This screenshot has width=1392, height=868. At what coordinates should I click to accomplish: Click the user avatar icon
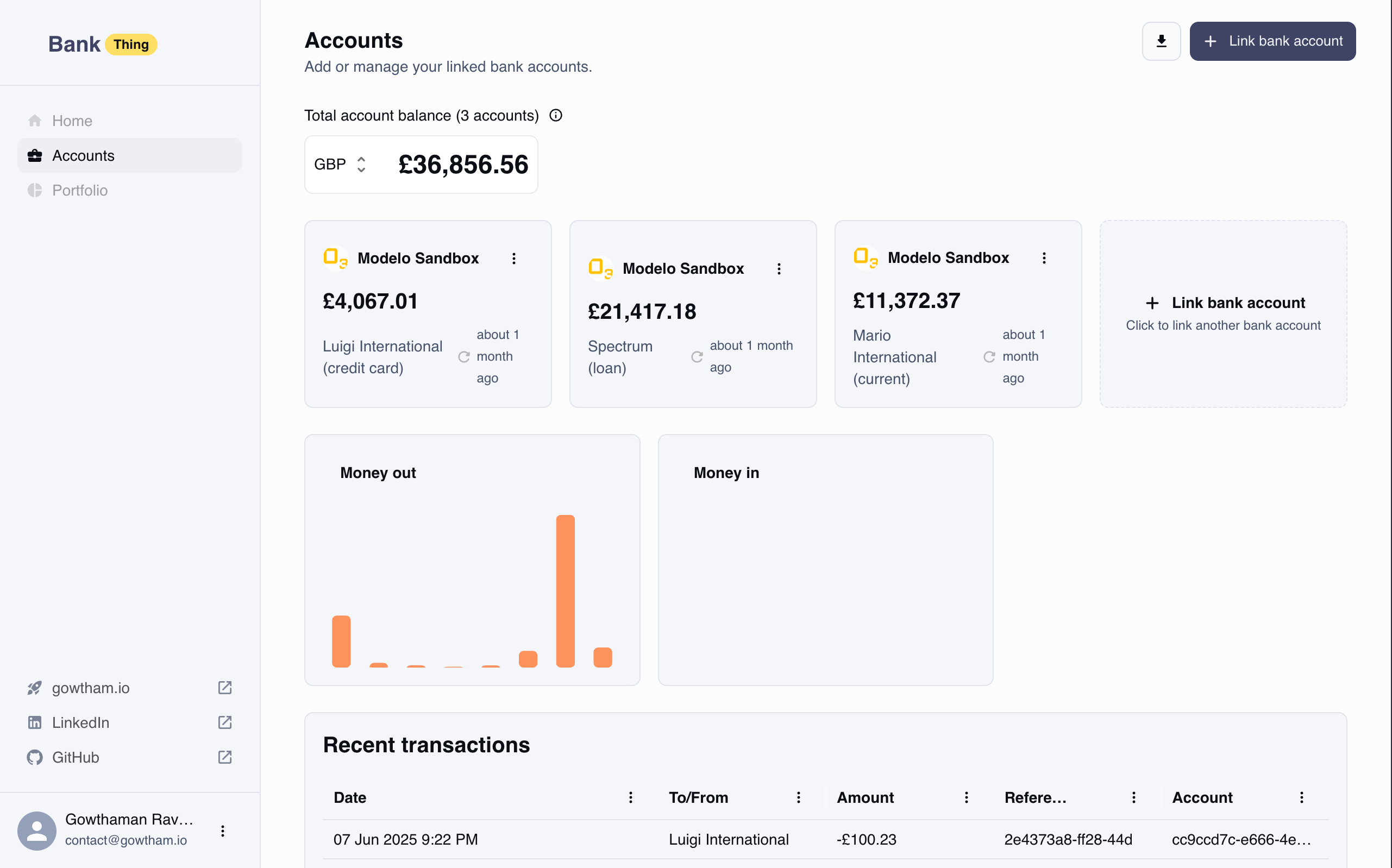click(x=37, y=830)
